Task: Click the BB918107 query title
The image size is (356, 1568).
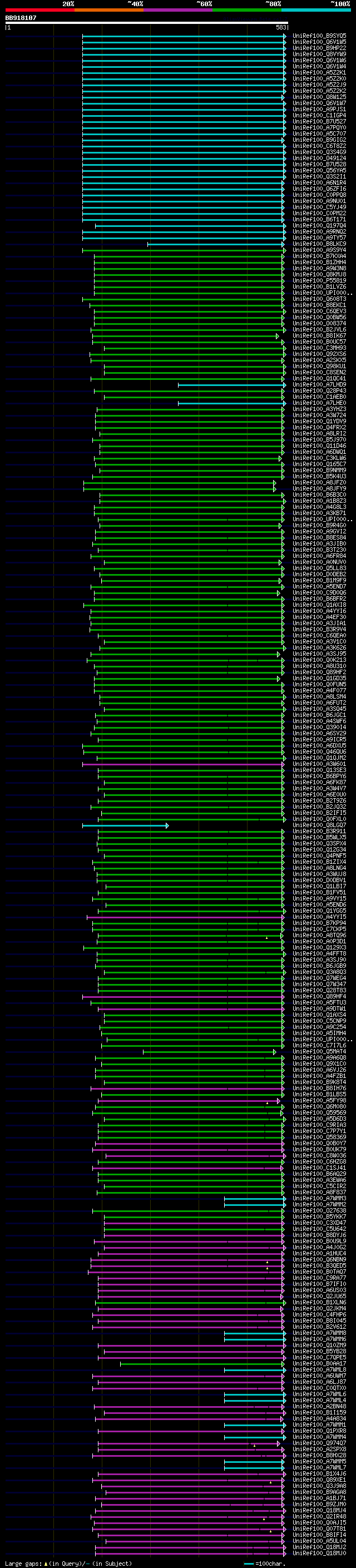Action: (x=21, y=18)
